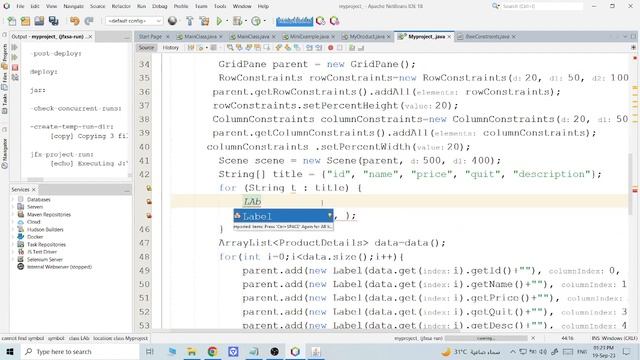The width and height of the screenshot is (640, 360).
Task: Click the globe browser icon in toolbar
Action: [172, 21]
